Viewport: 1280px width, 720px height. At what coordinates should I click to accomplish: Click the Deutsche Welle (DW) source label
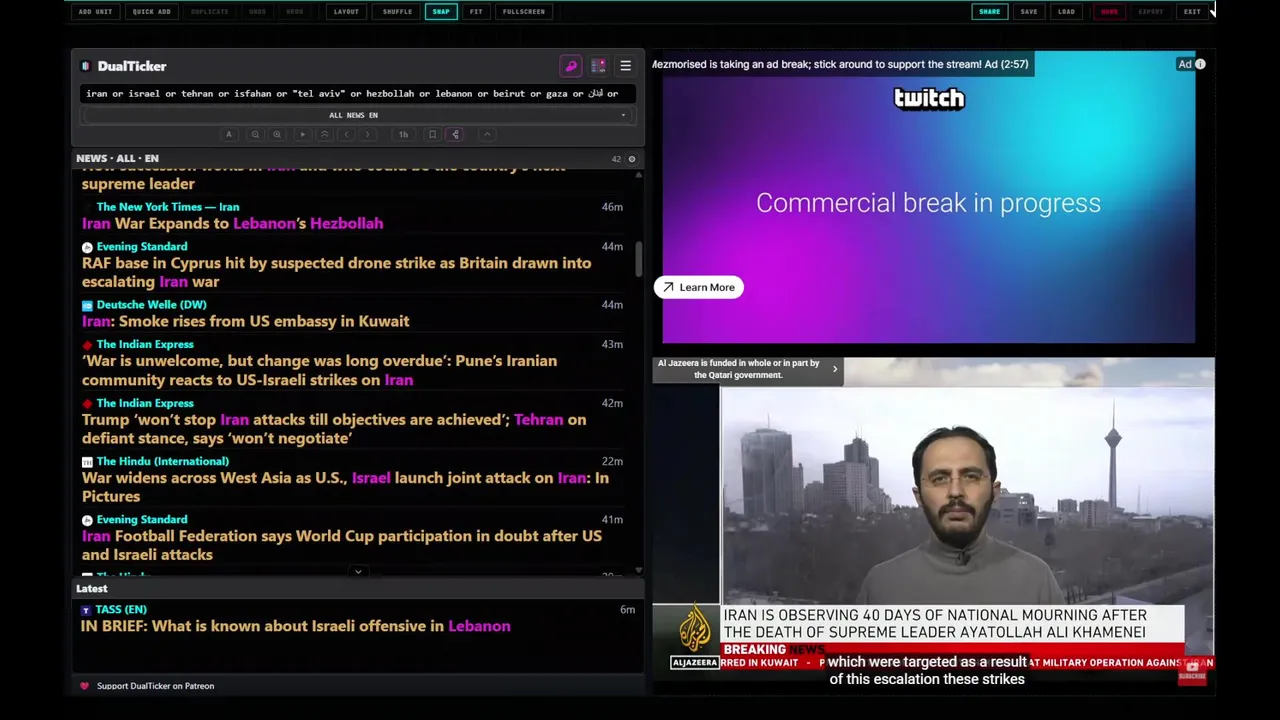click(151, 305)
